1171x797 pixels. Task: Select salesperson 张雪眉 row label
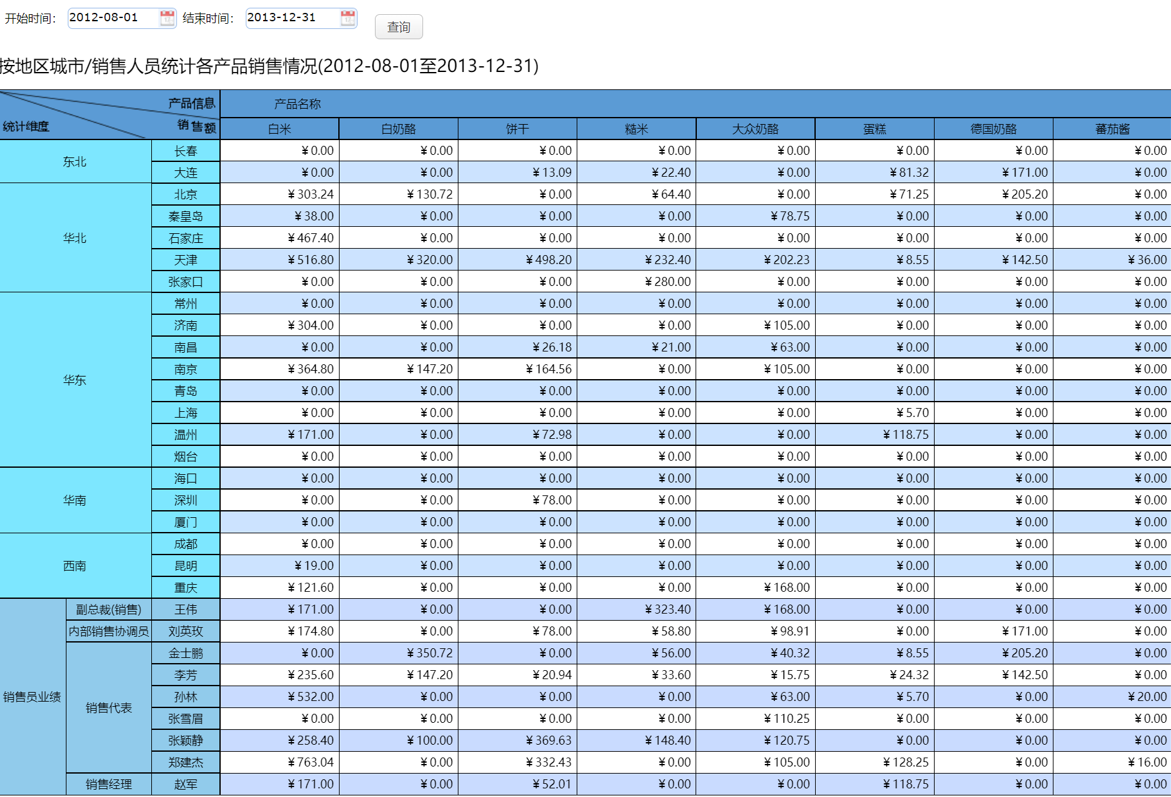(x=186, y=719)
